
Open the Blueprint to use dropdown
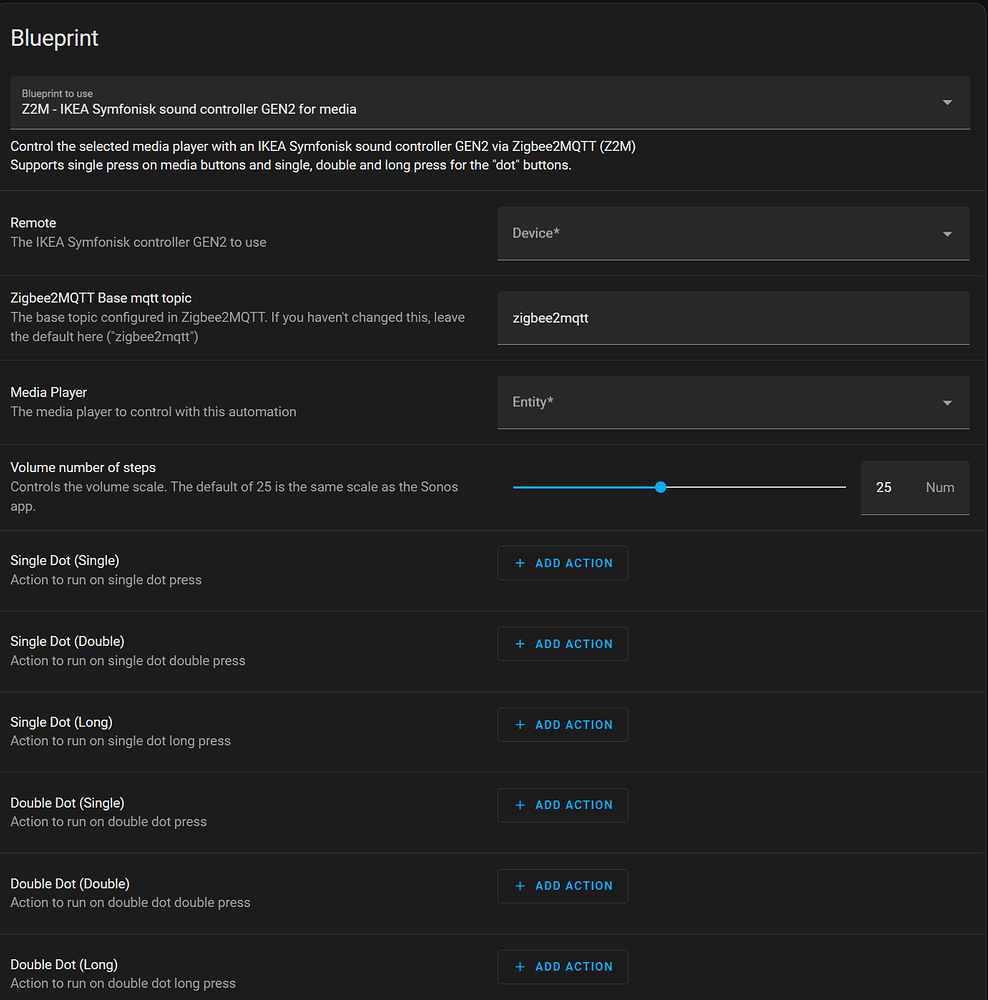[x=490, y=102]
